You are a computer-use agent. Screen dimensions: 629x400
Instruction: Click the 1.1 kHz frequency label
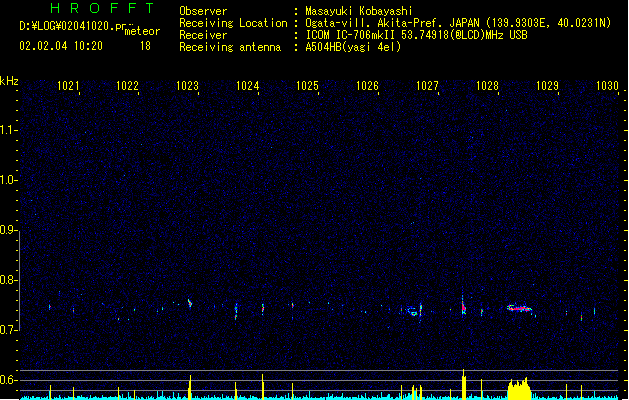9,130
